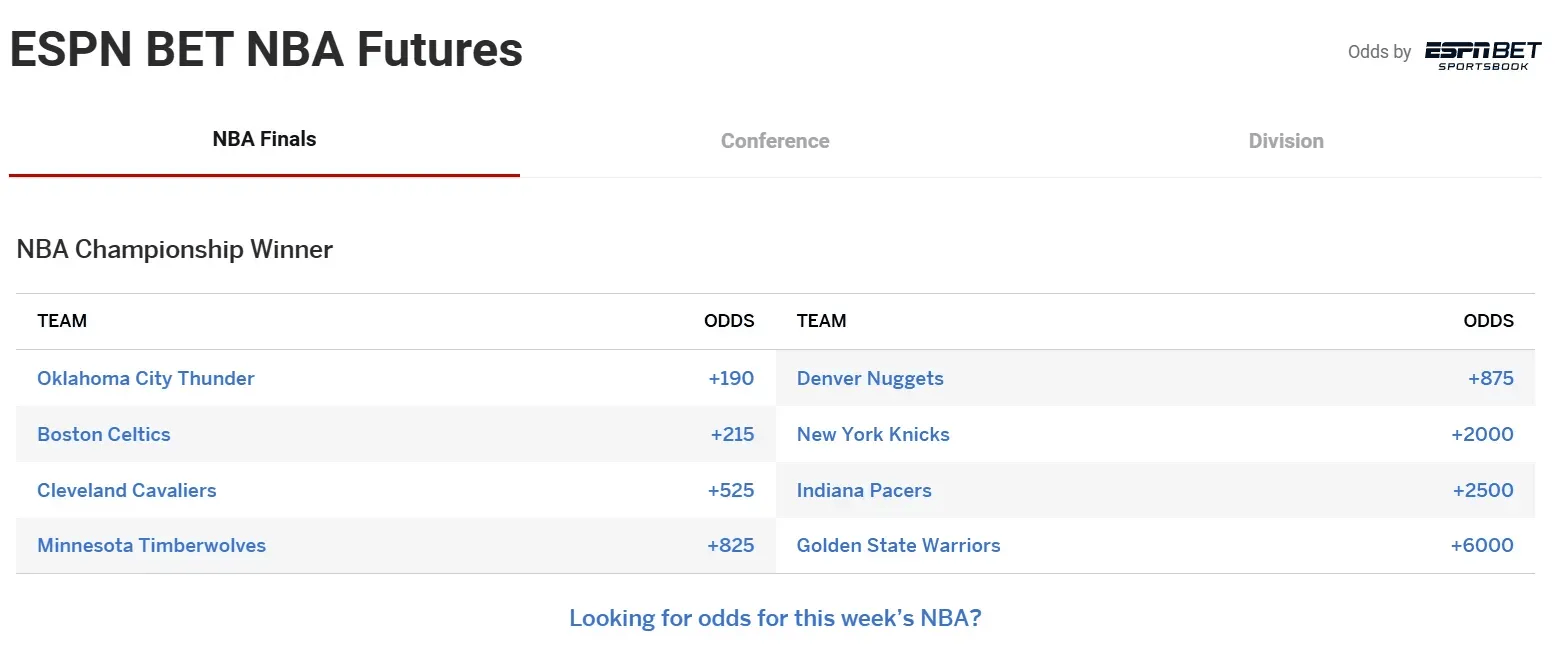
Task: Pick the Warriors +6000 odds
Action: pyautogui.click(x=1482, y=546)
